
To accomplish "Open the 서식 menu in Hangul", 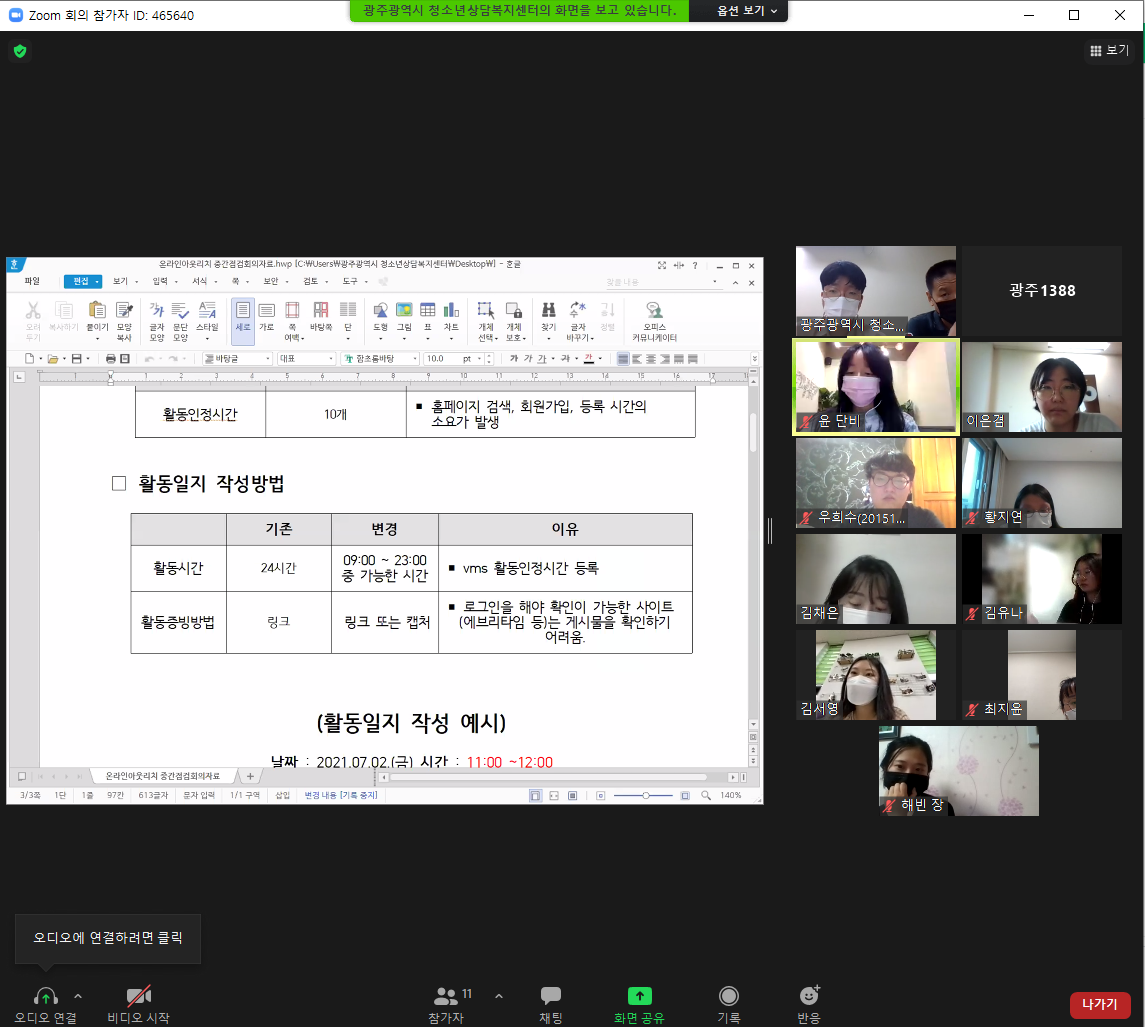I will 199,282.
